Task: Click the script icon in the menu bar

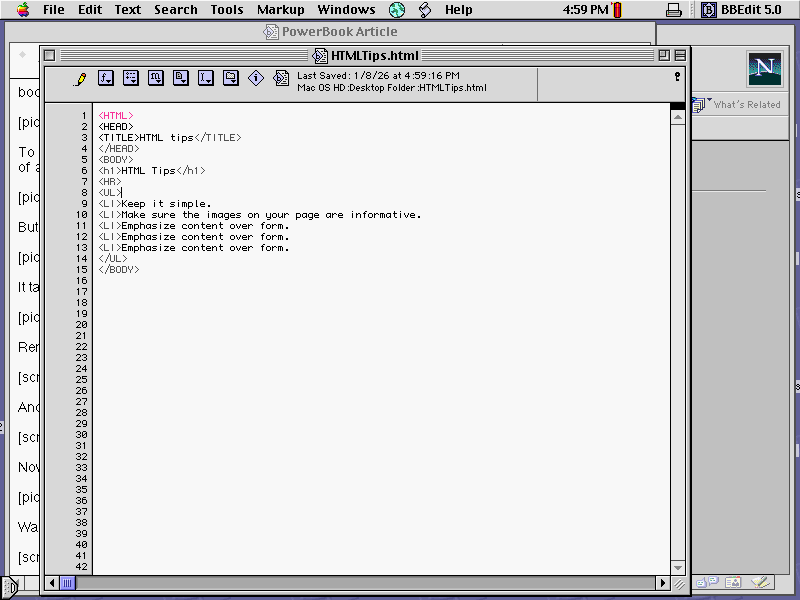Action: 423,9
